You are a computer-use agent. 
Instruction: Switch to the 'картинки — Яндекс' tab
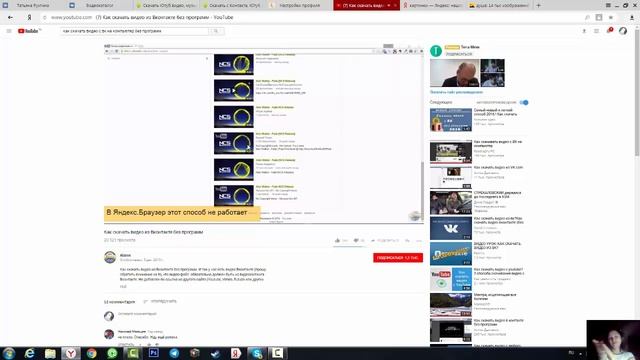(x=433, y=5)
